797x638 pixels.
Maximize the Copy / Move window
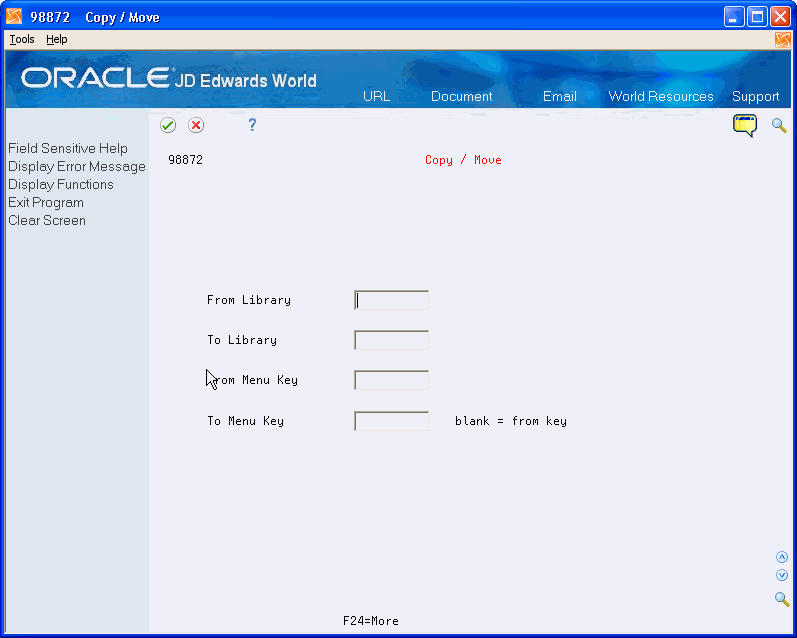[x=757, y=17]
